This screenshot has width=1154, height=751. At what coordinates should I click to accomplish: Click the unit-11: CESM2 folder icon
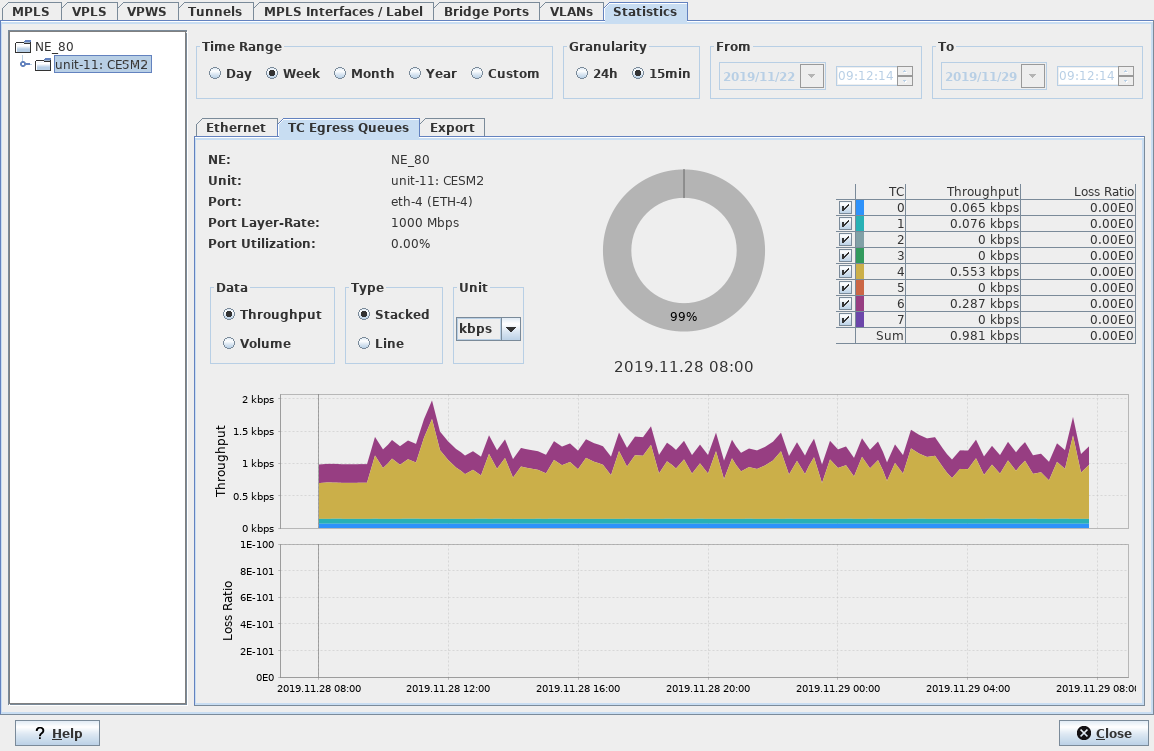tap(43, 65)
